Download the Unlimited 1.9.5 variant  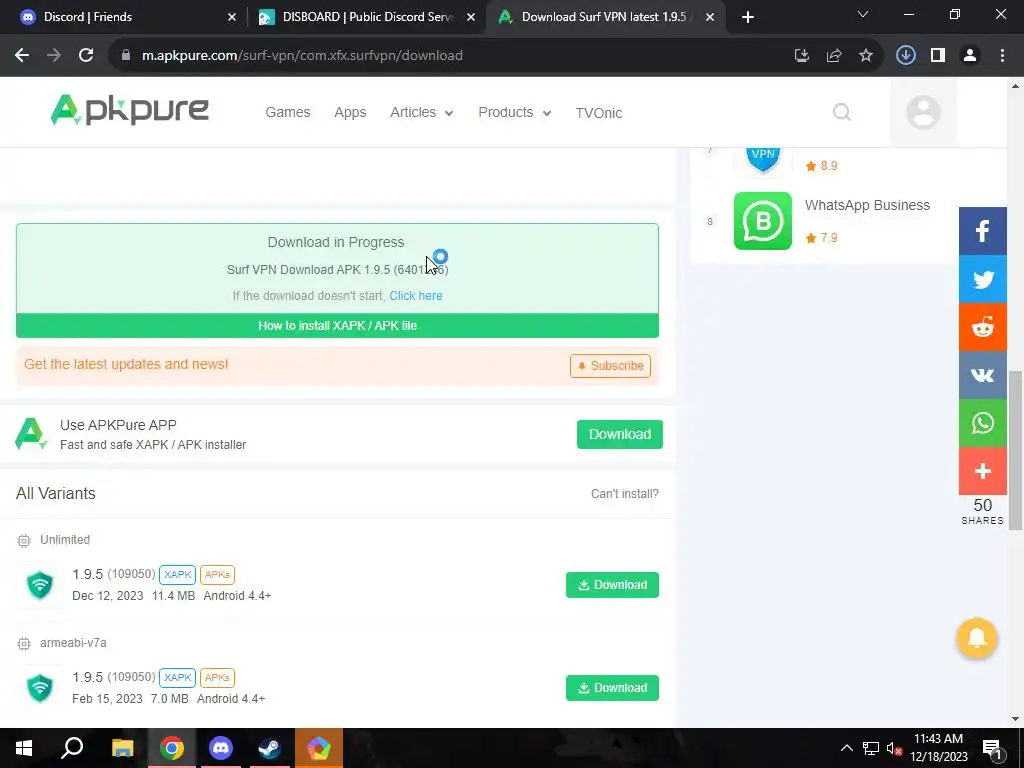[x=612, y=584]
